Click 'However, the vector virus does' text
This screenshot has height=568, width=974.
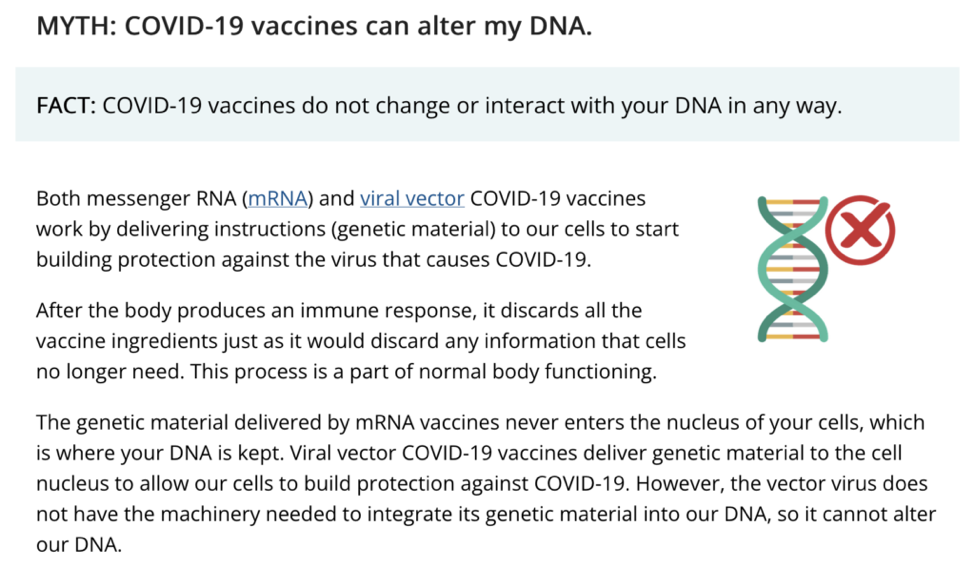[x=781, y=483]
